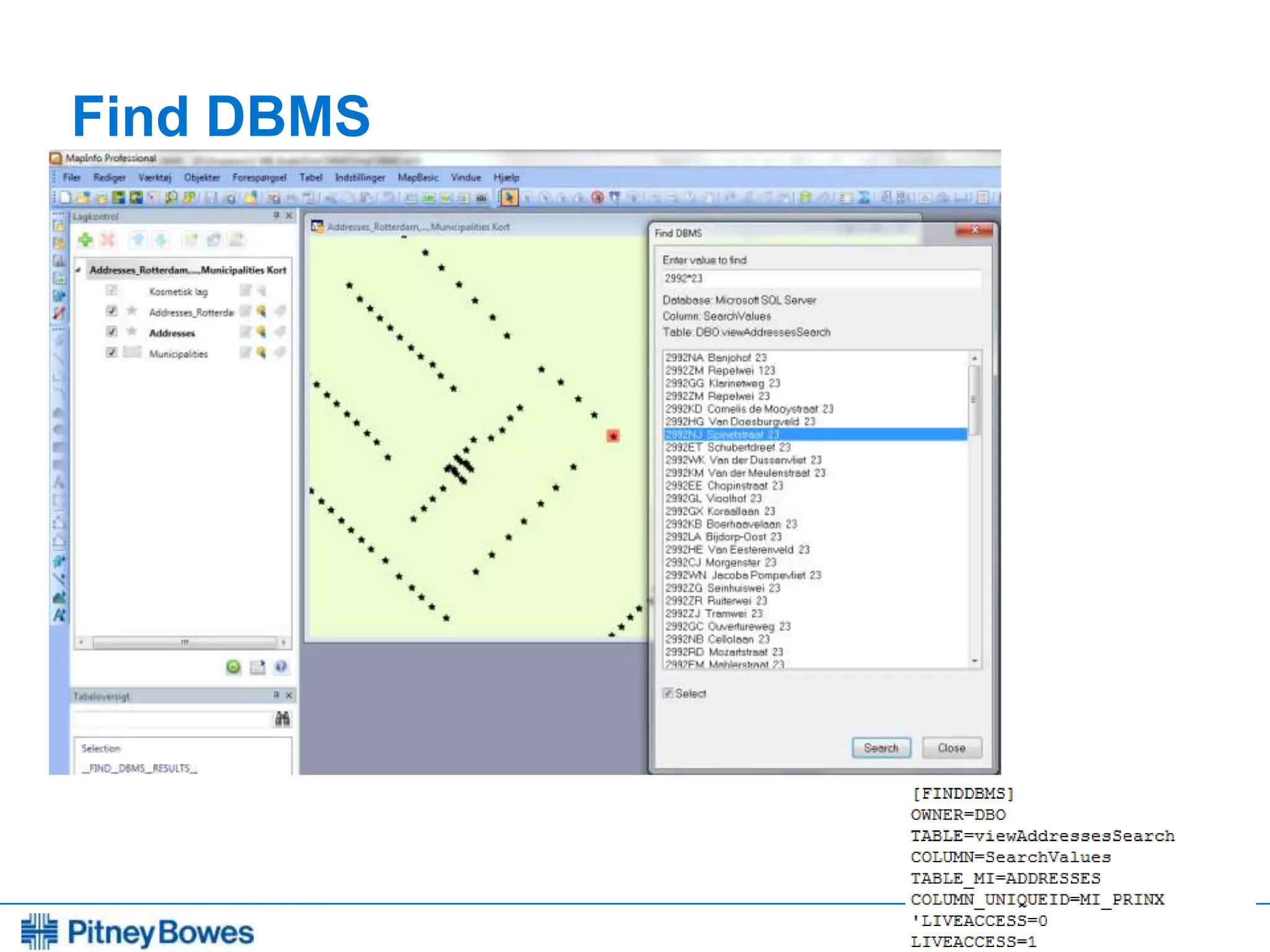
Task: Click the layer properties icon beside the help icon
Action: click(257, 667)
